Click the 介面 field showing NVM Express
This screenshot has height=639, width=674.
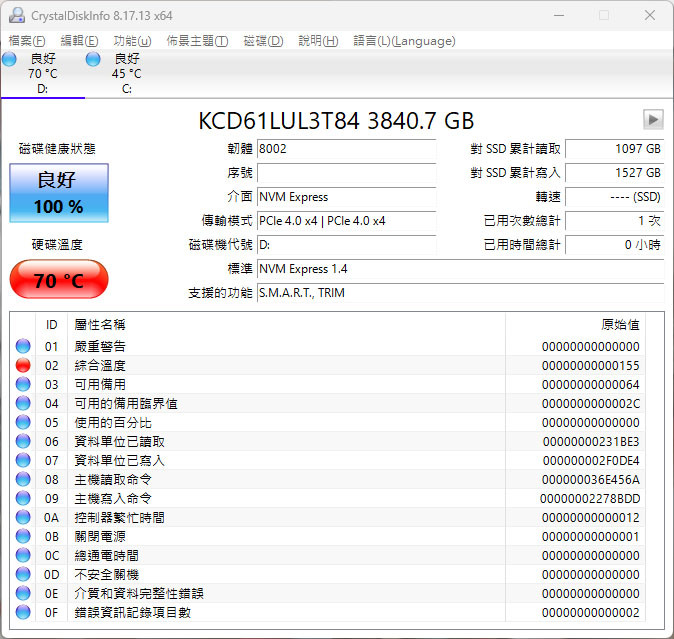(x=346, y=197)
